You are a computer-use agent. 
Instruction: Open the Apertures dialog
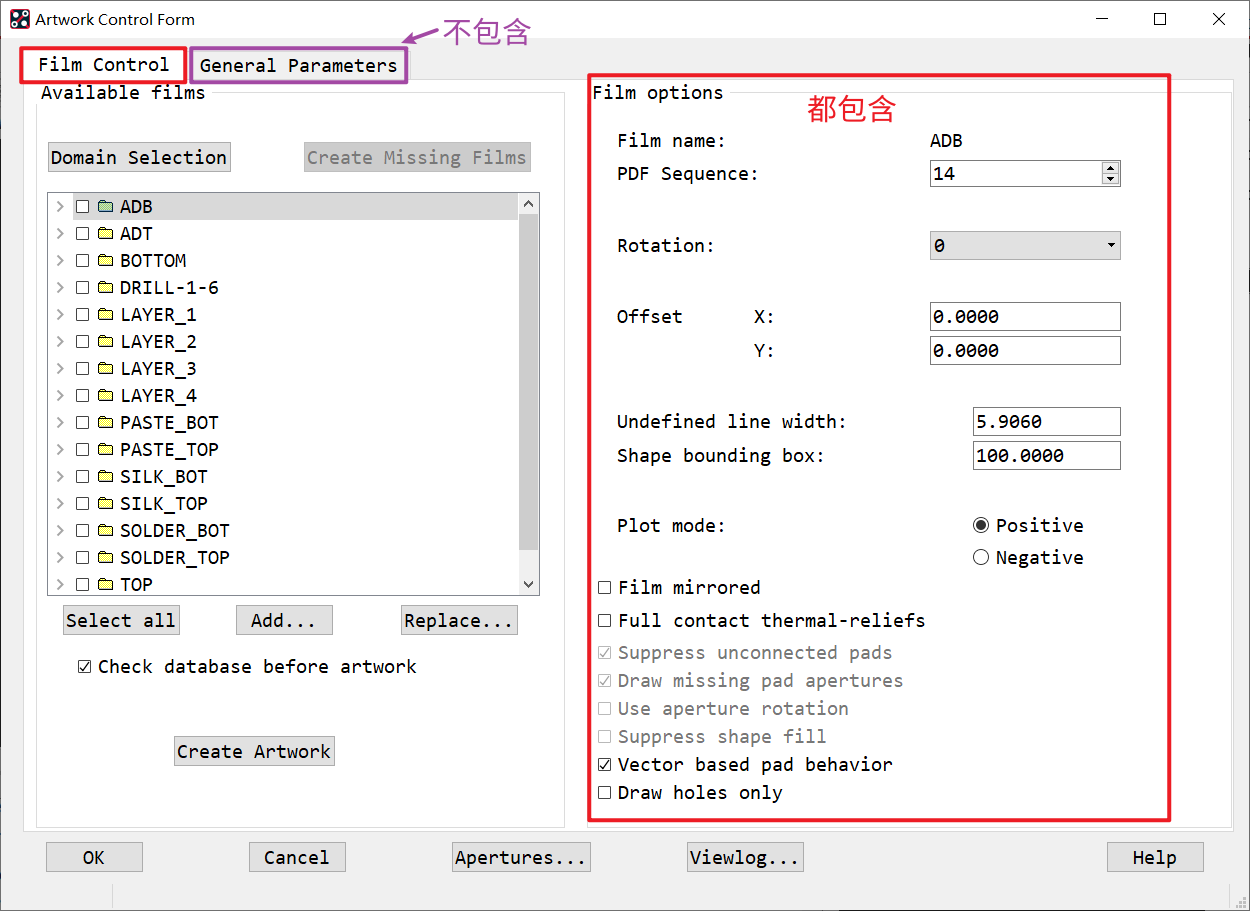[521, 856]
